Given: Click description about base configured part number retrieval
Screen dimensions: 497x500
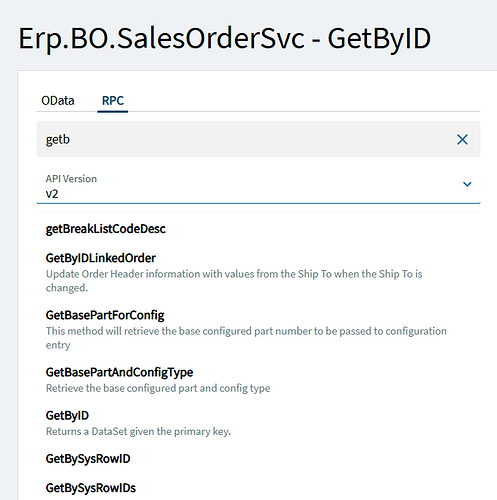Looking at the screenshot, I should coord(246,338).
